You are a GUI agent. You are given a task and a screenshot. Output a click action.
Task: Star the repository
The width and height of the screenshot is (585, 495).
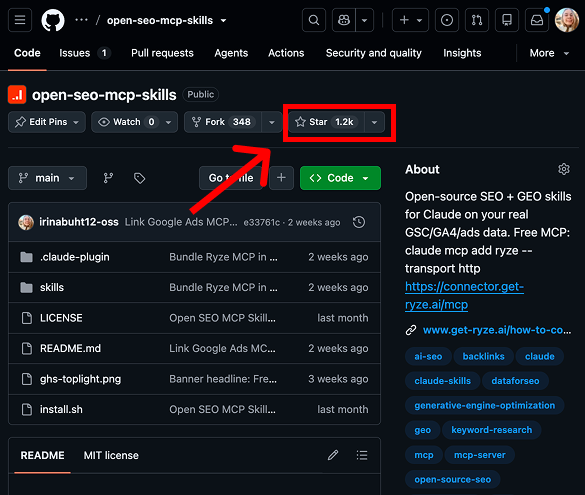tap(326, 122)
